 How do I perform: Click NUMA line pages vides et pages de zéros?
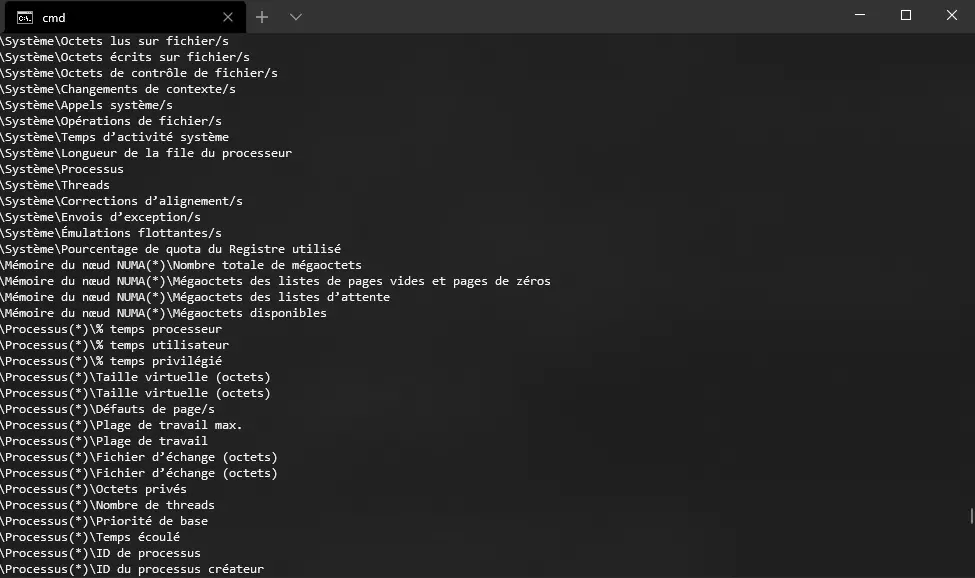(275, 281)
